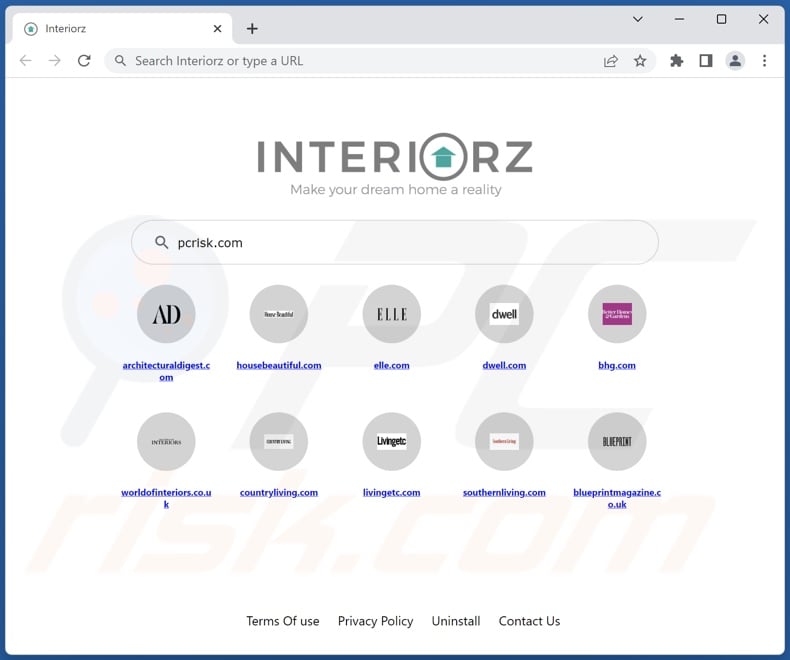This screenshot has height=660, width=790.
Task: Click the Country Living logo circle
Action: pos(279,441)
